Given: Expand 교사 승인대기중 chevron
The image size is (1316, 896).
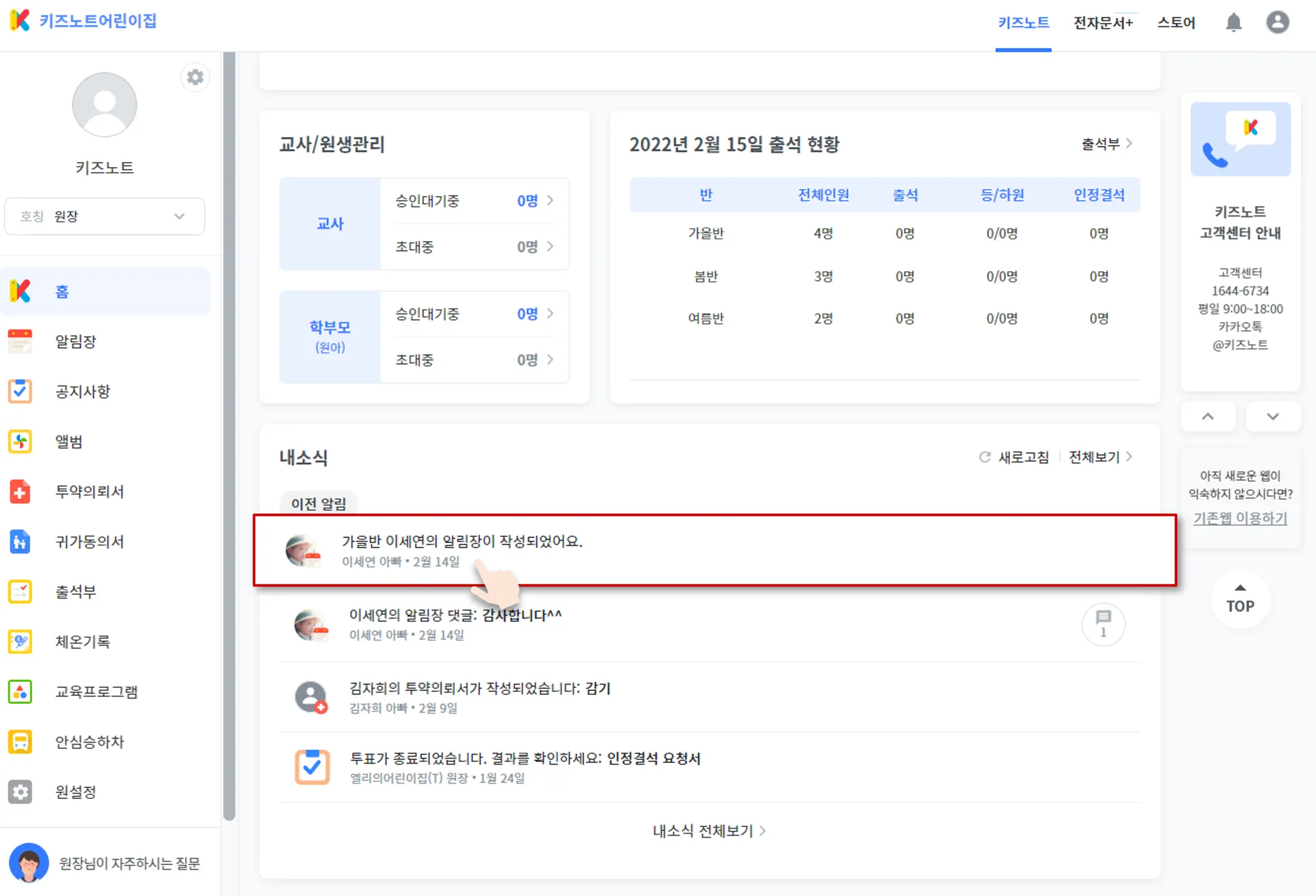Looking at the screenshot, I should point(550,201).
